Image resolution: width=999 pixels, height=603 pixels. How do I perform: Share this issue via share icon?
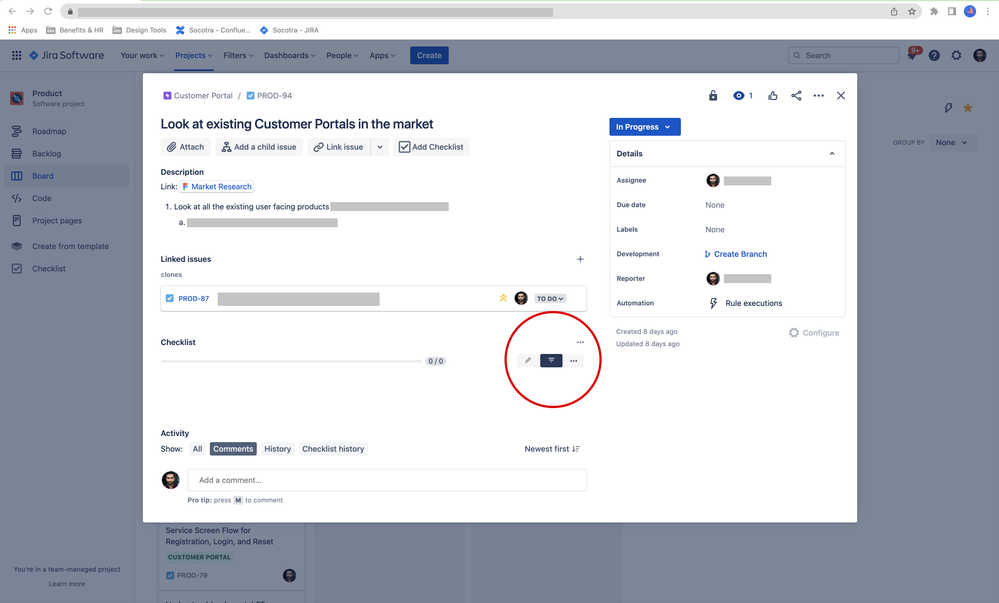796,96
